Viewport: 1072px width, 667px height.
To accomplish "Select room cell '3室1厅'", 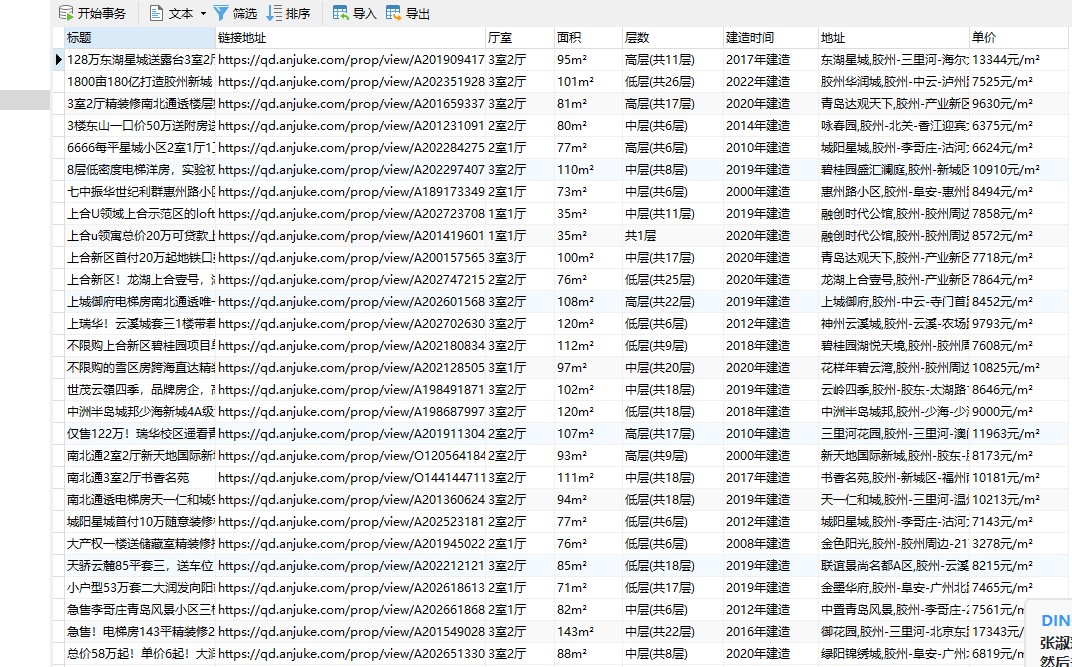I will click(x=520, y=367).
